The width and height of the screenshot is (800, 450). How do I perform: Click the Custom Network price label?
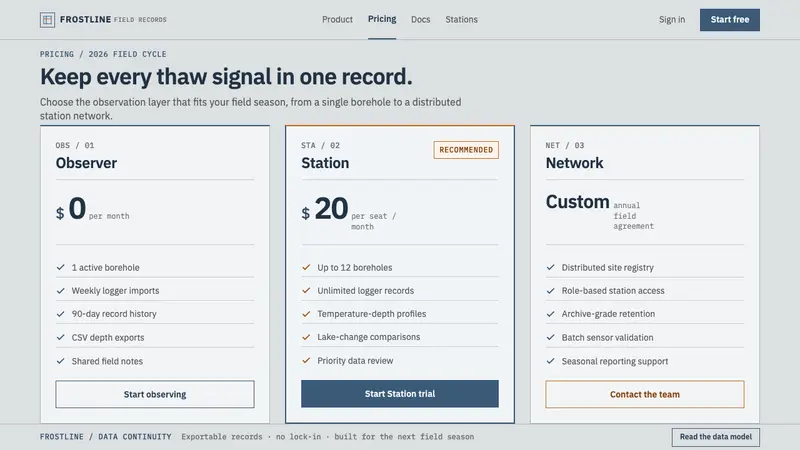[578, 202]
